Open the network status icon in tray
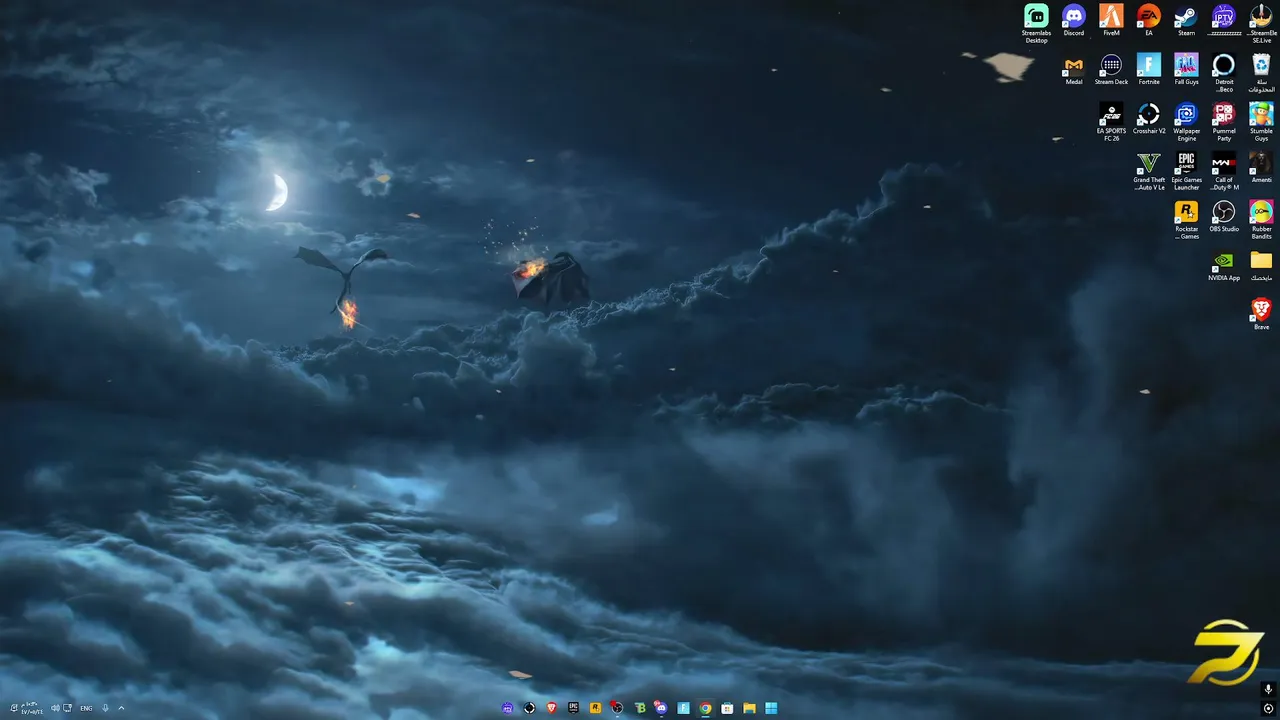This screenshot has height=720, width=1280. pyautogui.click(x=67, y=708)
